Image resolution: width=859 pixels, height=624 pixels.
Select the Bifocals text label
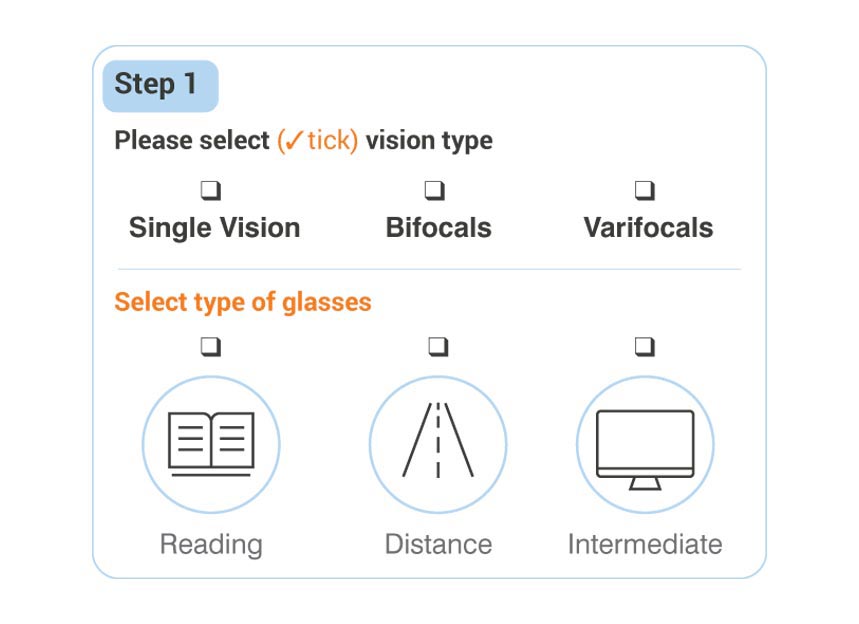438,228
